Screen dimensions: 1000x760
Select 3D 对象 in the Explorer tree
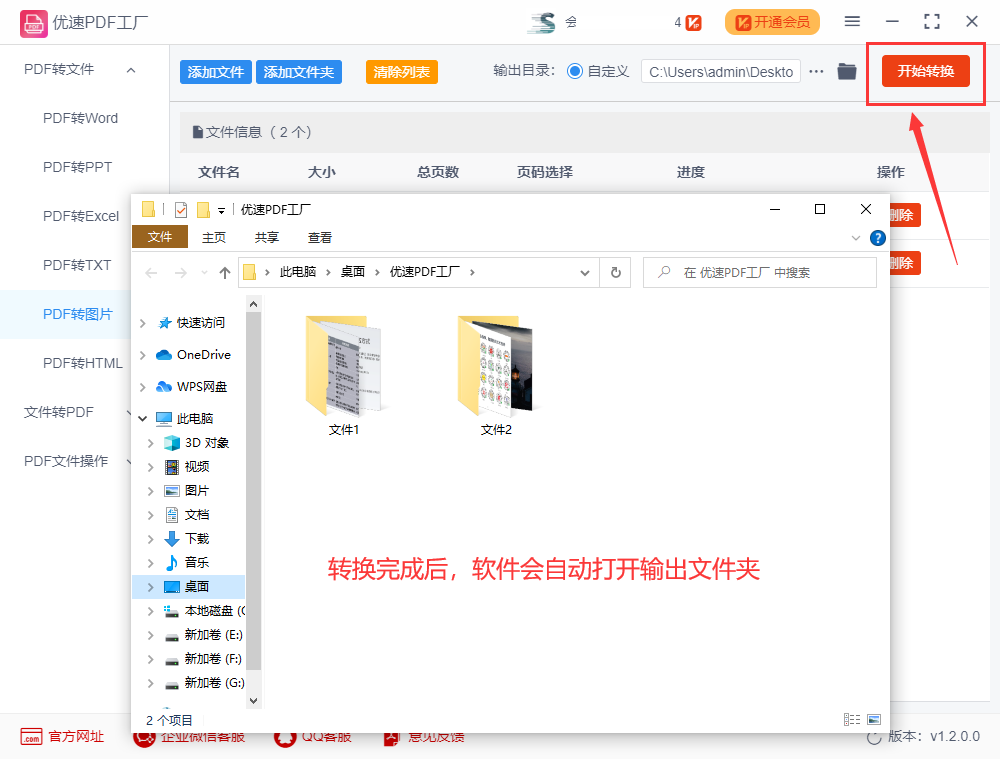click(x=197, y=443)
